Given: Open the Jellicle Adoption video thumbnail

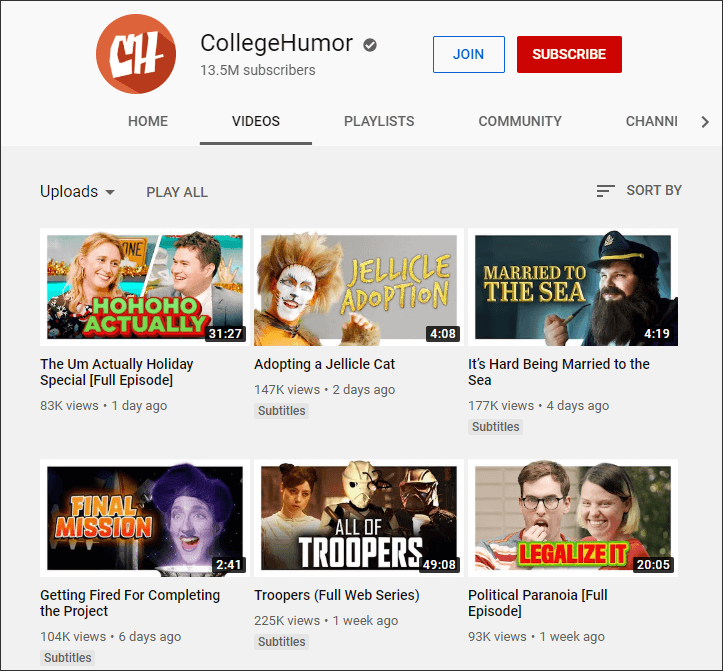Looking at the screenshot, I should [x=359, y=287].
